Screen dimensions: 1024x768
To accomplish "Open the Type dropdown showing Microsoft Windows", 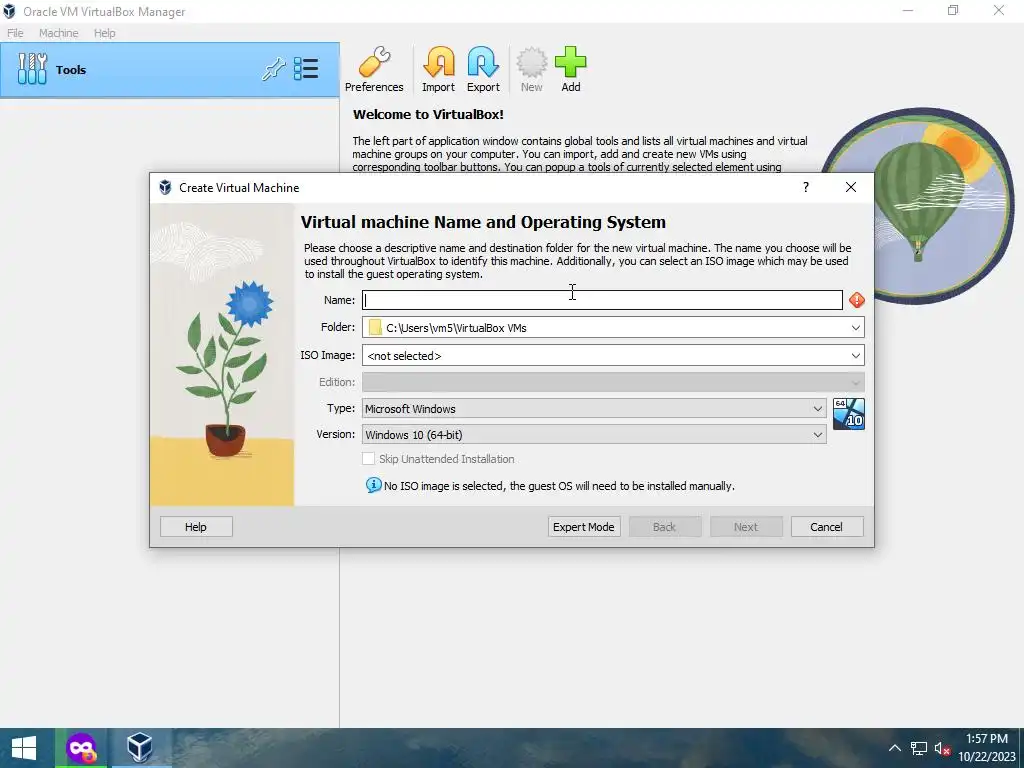I will [x=594, y=409].
